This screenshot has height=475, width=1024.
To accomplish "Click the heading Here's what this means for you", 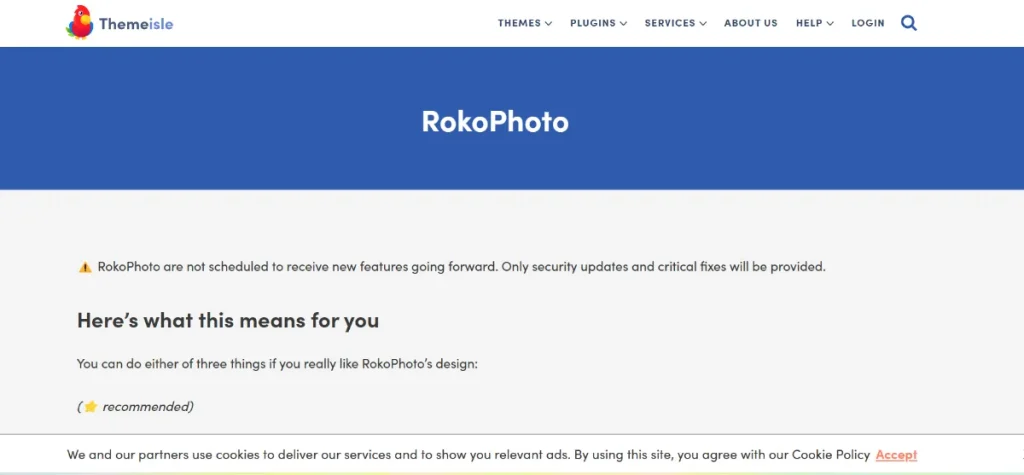I will [228, 321].
